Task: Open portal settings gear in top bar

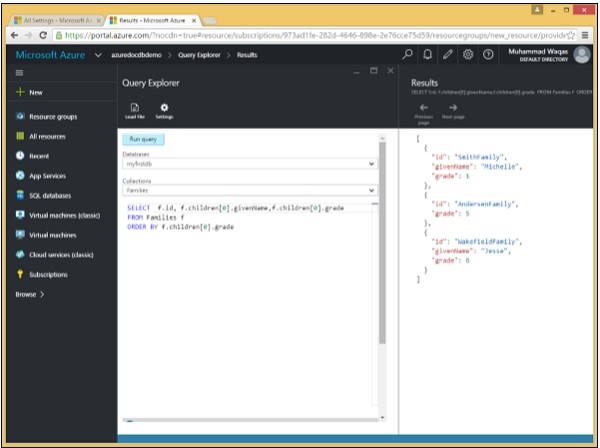Action: [467, 54]
